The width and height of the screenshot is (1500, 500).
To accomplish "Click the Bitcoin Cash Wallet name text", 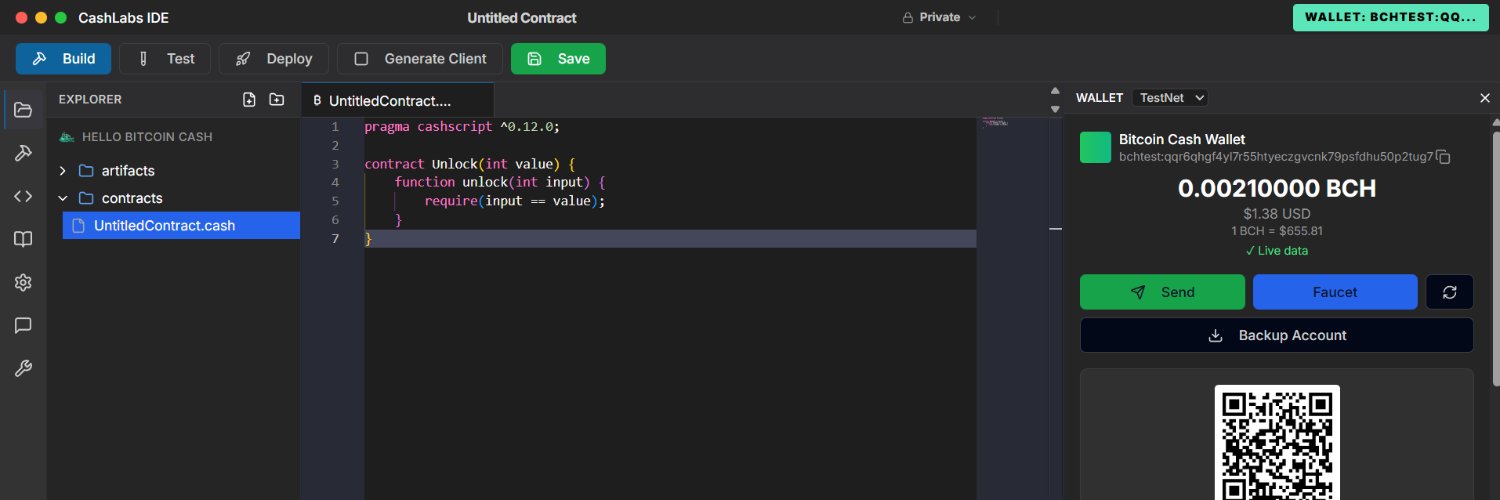I will tap(1182, 139).
